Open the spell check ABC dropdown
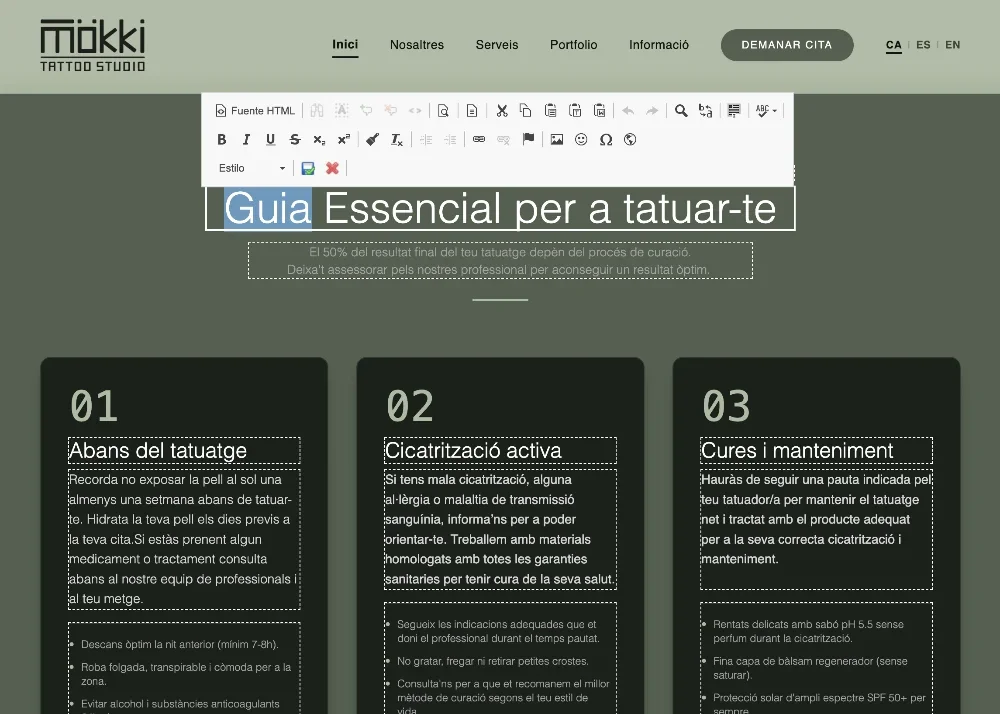 766,111
